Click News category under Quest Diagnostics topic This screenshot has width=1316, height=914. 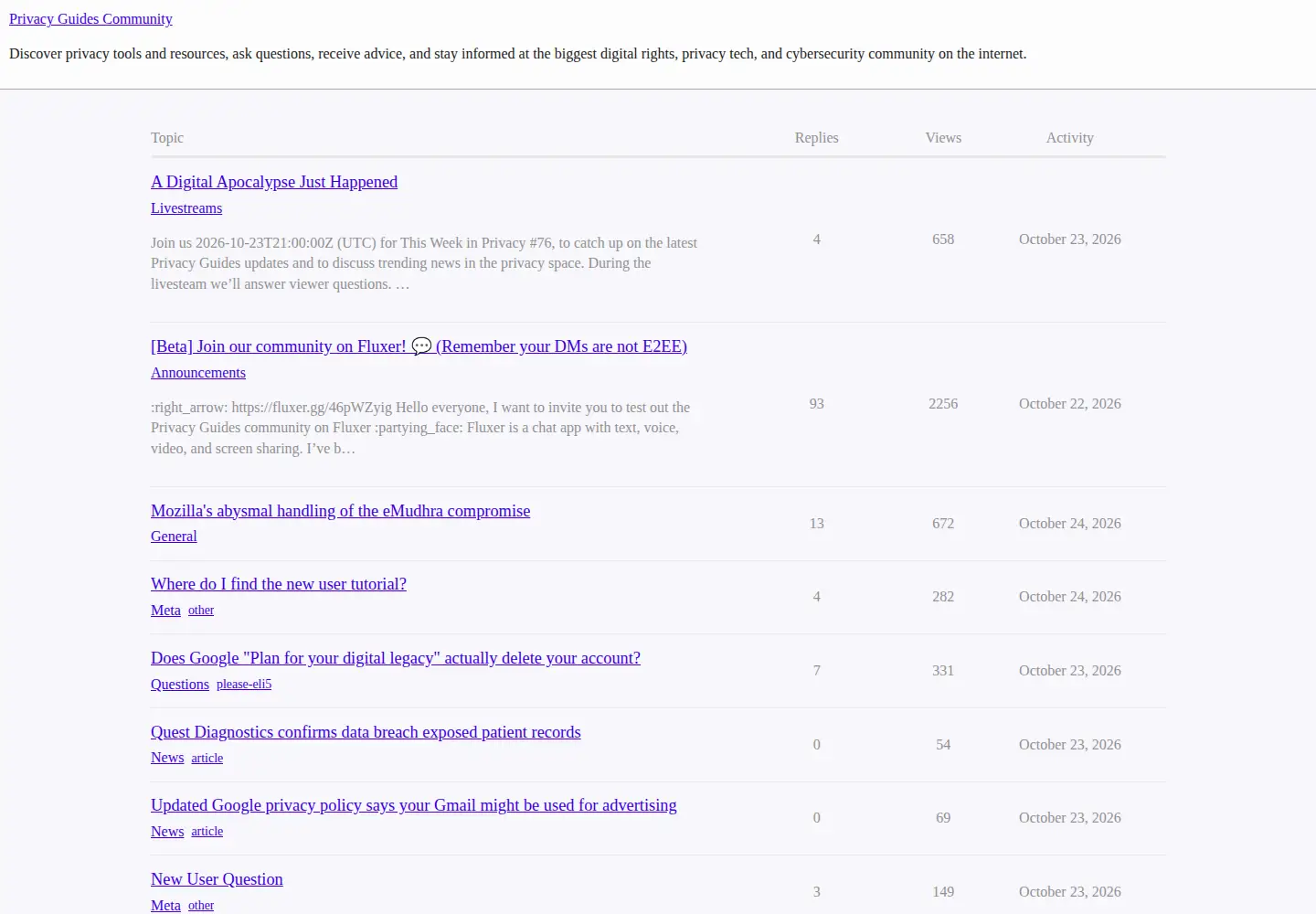(167, 758)
